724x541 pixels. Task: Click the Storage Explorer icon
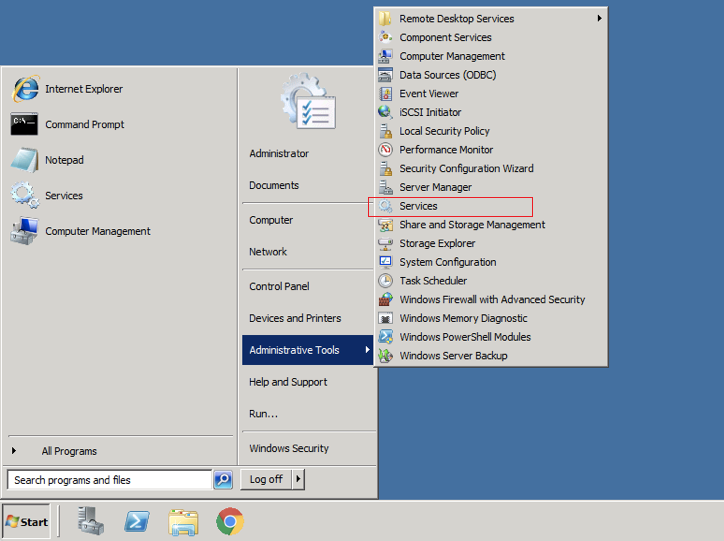click(x=385, y=243)
